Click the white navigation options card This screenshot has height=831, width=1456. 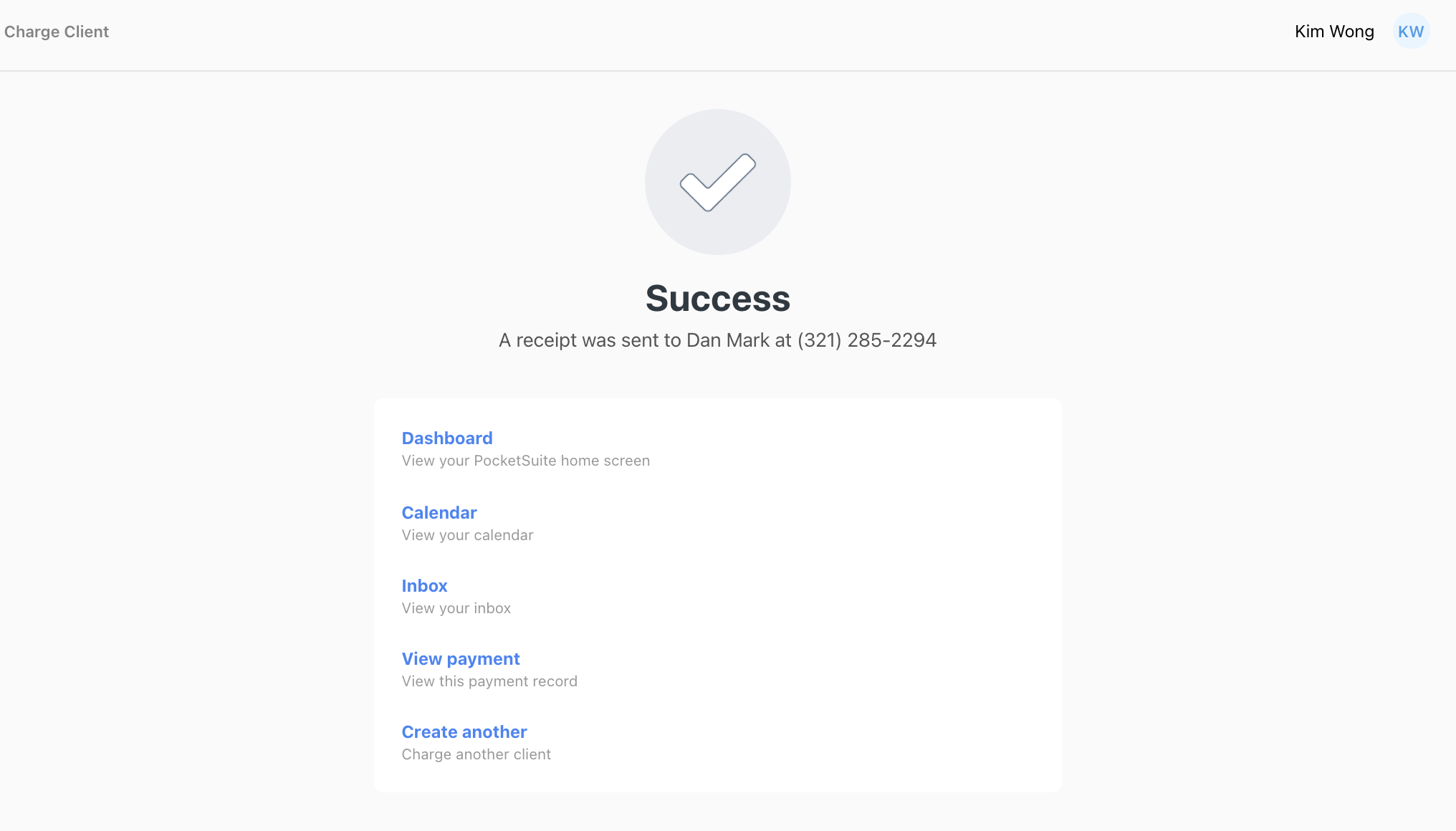click(717, 595)
